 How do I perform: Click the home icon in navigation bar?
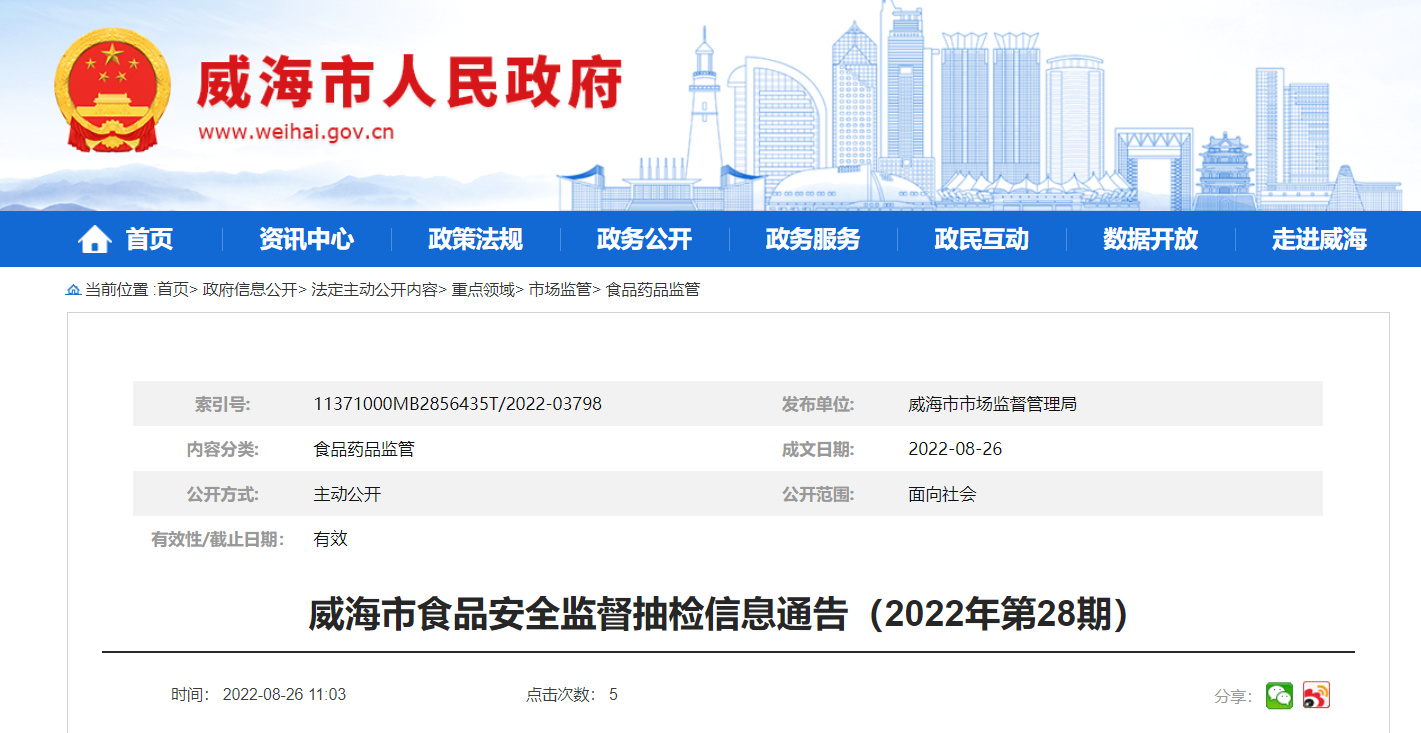click(95, 240)
